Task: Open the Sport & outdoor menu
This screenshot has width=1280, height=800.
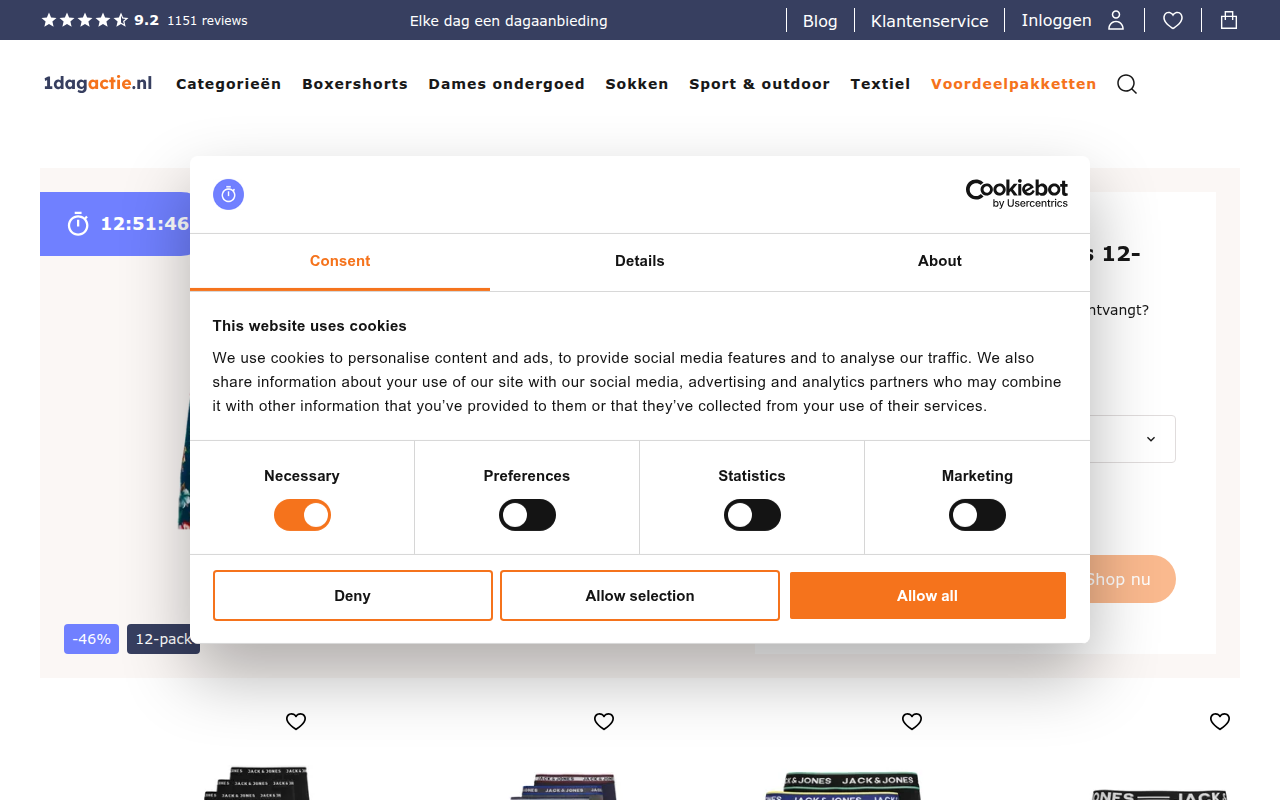Action: tap(760, 84)
